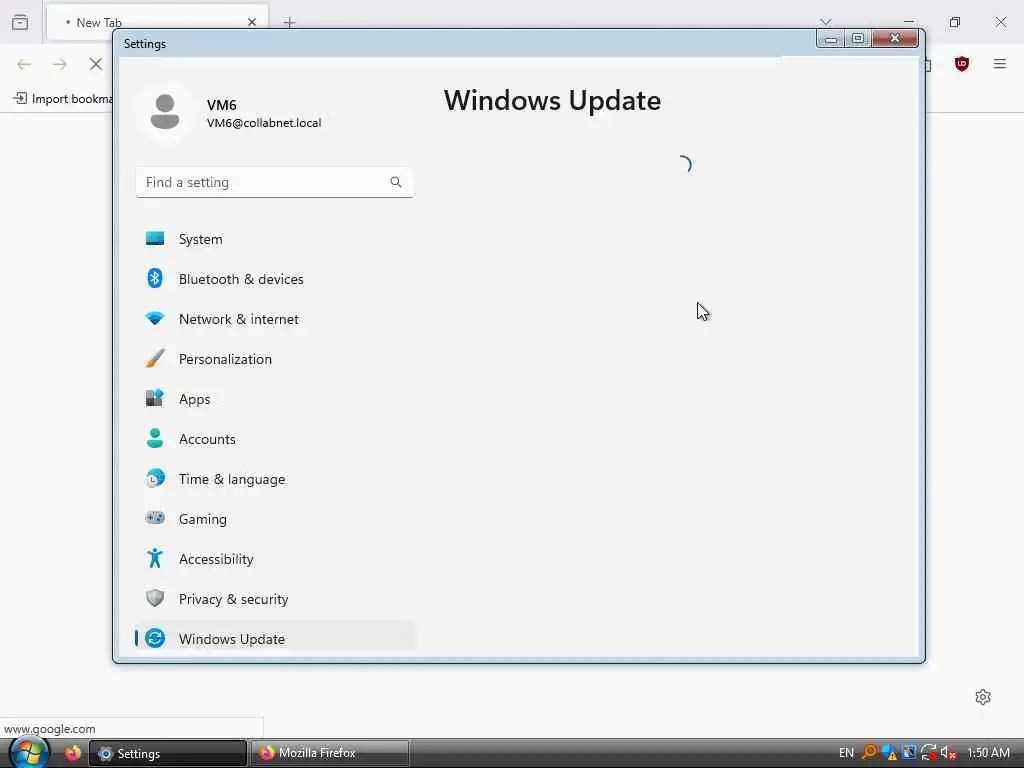Stop page loading in Firefox
Viewport: 1024px width, 768px height.
click(x=96, y=64)
